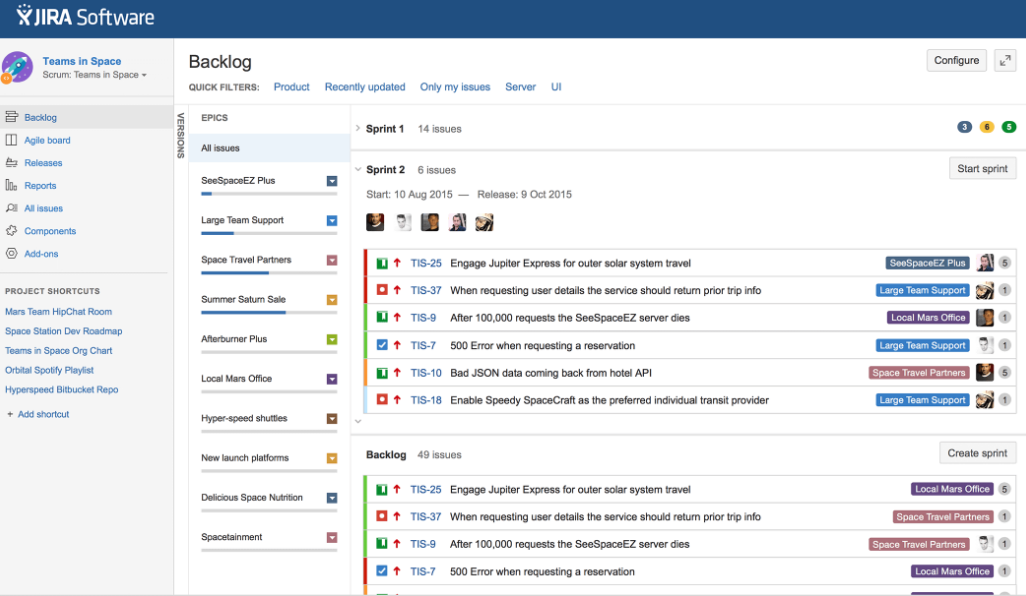Viewport: 1026px width, 596px height.
Task: Click the bug icon for TIS-37 in Sprint 2
Action: (382, 290)
